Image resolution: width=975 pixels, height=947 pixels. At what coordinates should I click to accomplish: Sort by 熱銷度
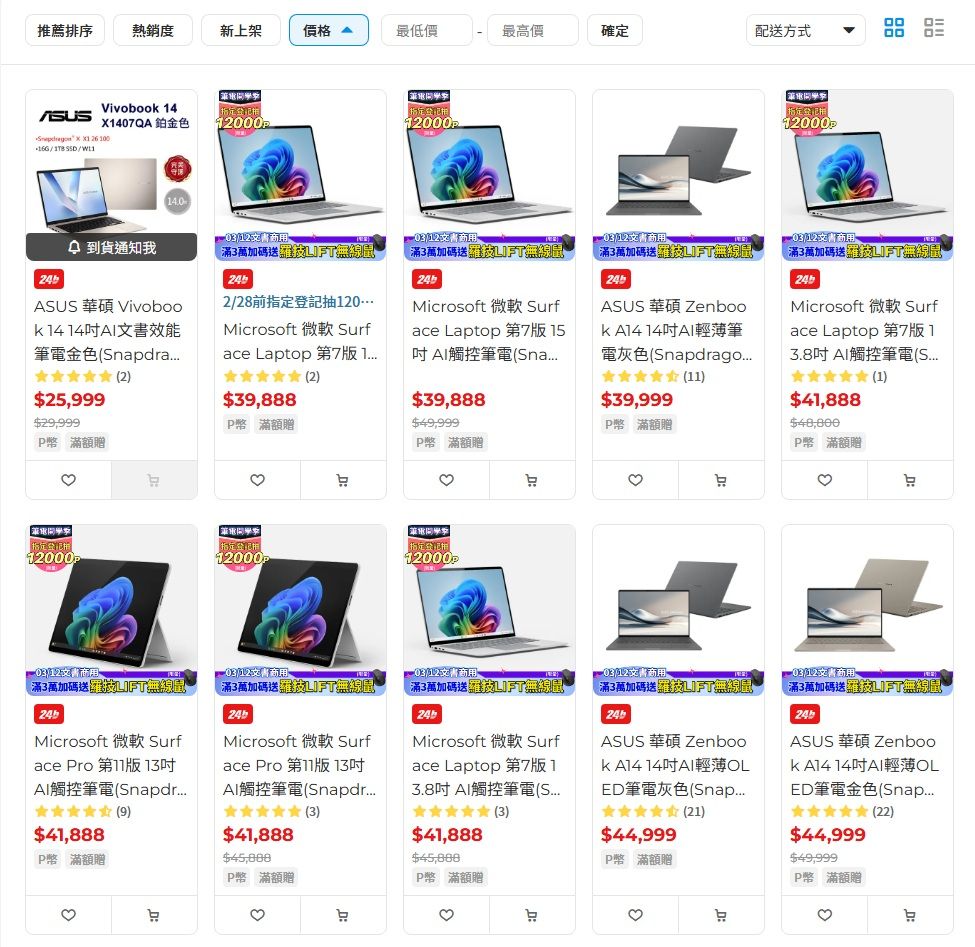(153, 30)
